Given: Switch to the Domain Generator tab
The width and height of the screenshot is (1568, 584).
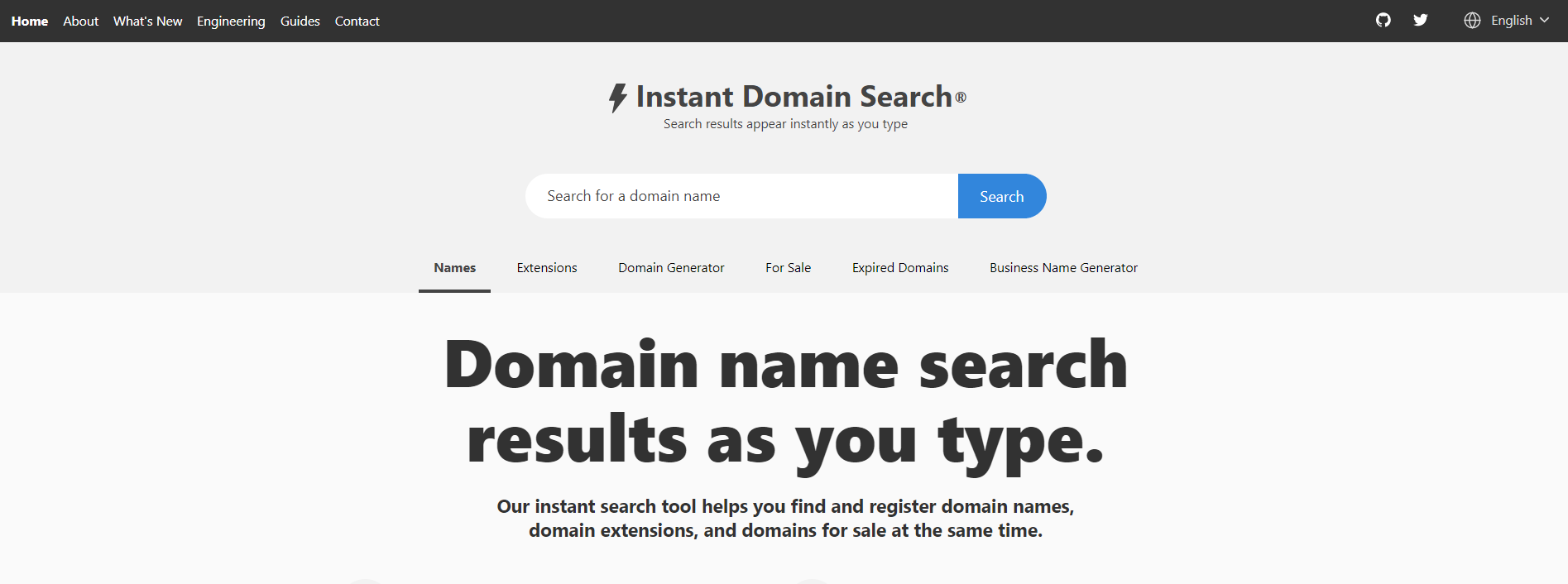Looking at the screenshot, I should 671,268.
